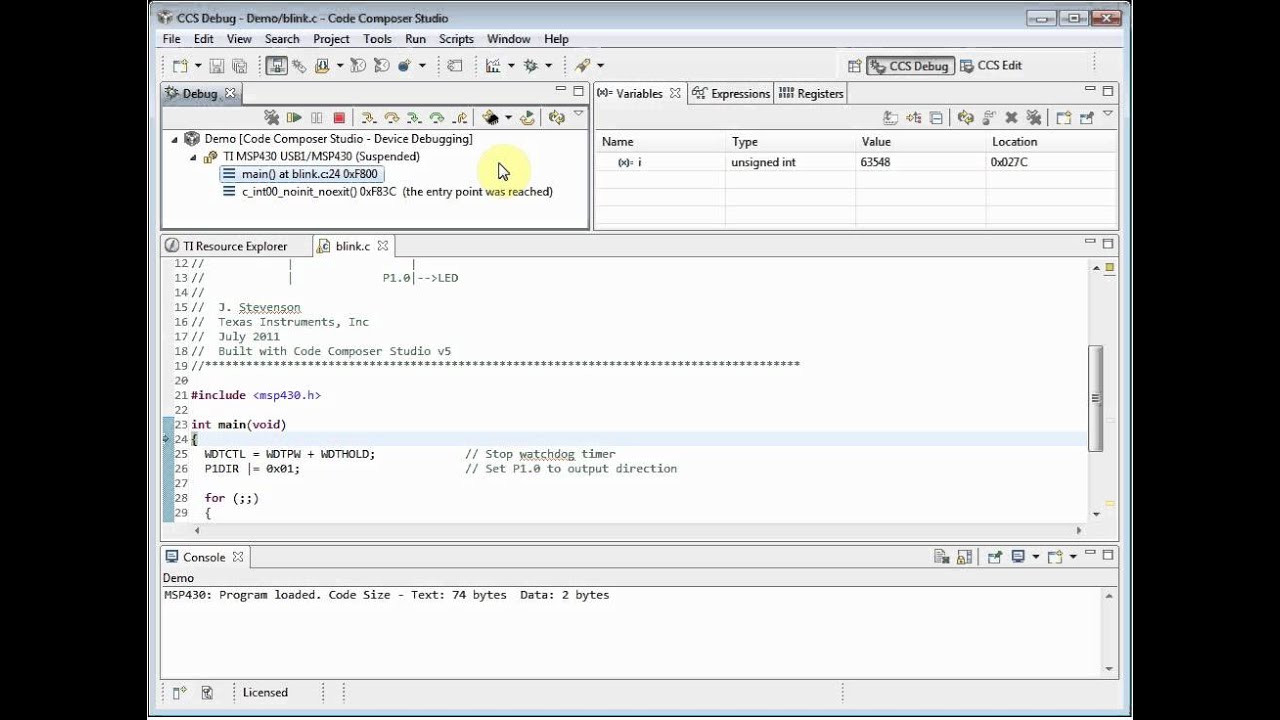Click the Assembly Step Over icon
1280x720 pixels.
437,117
